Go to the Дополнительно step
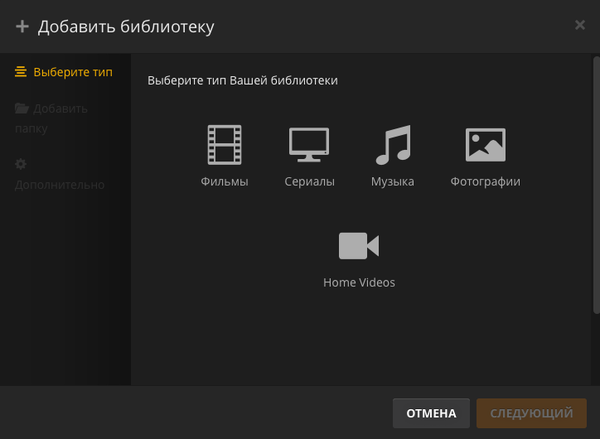Screen dimensions: 600x439 [x=59, y=184]
